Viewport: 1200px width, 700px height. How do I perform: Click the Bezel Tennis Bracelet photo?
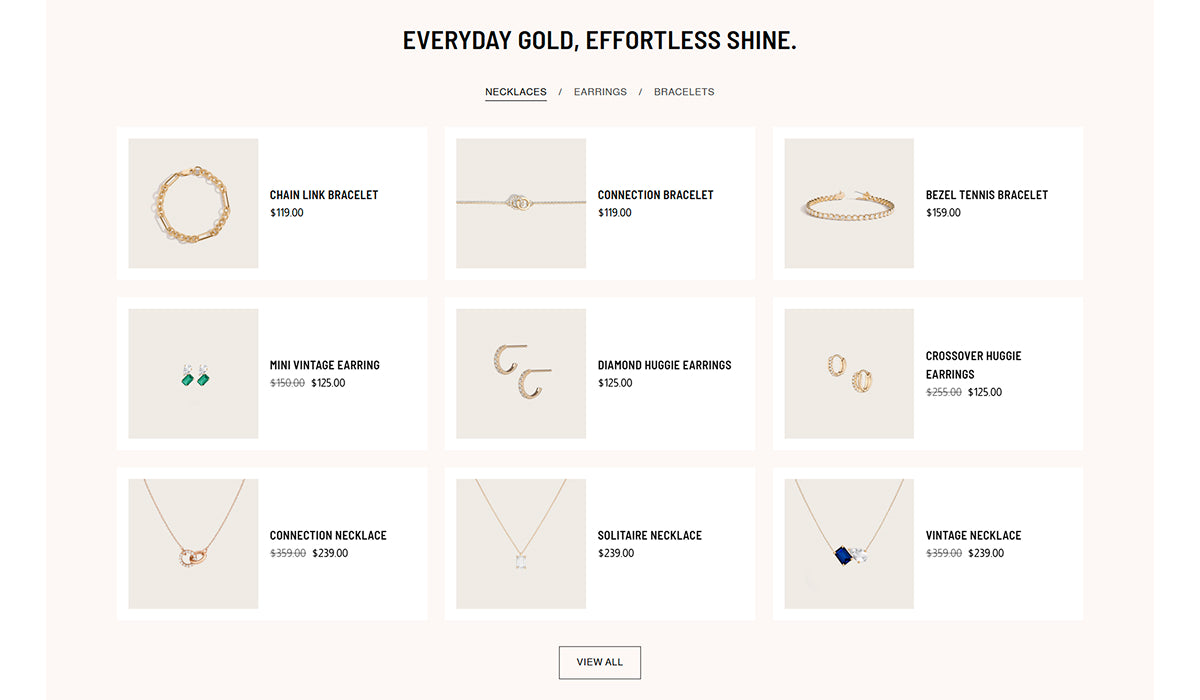tap(848, 203)
